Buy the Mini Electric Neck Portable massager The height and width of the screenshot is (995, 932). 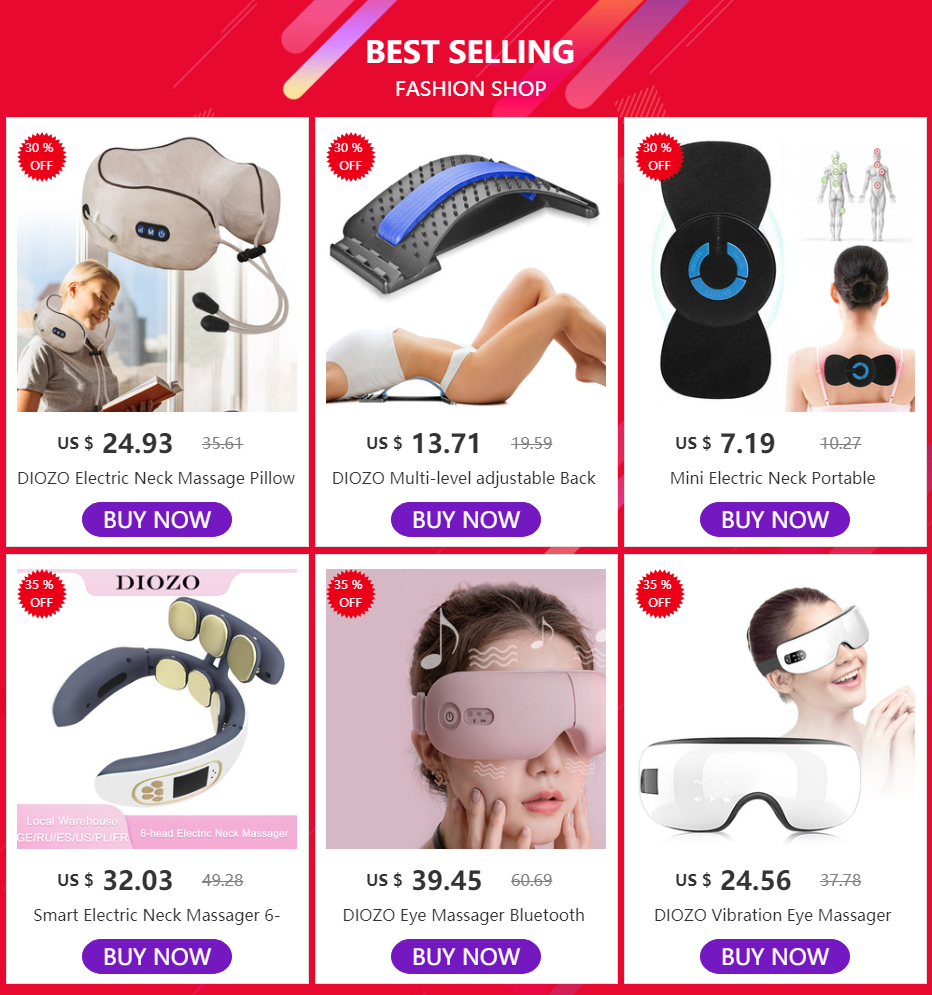tap(775, 520)
